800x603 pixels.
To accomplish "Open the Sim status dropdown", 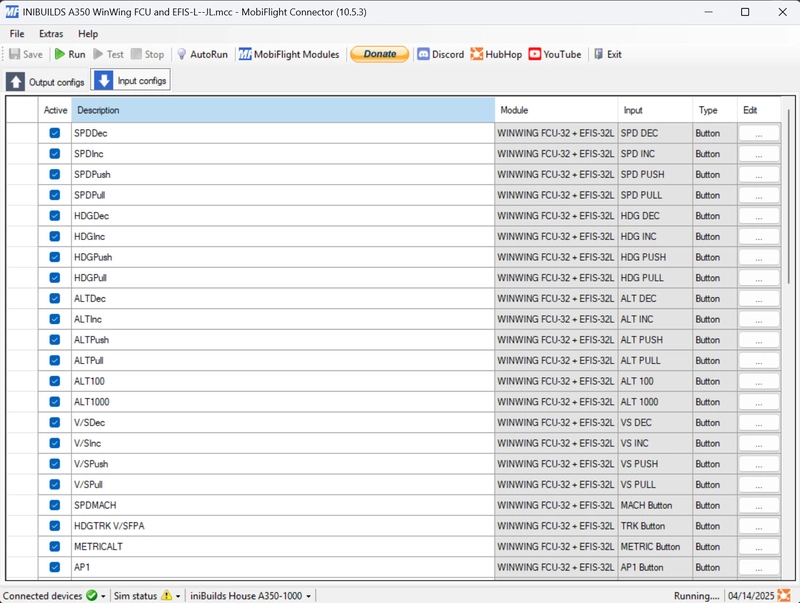I will [x=178, y=596].
